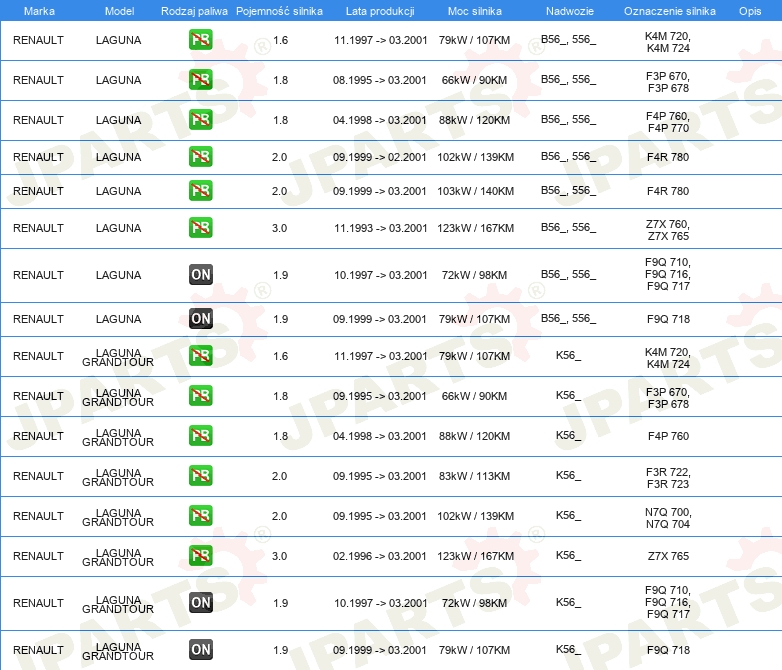Click the Moc silnika column header
This screenshot has height=670, width=782.
[475, 11]
